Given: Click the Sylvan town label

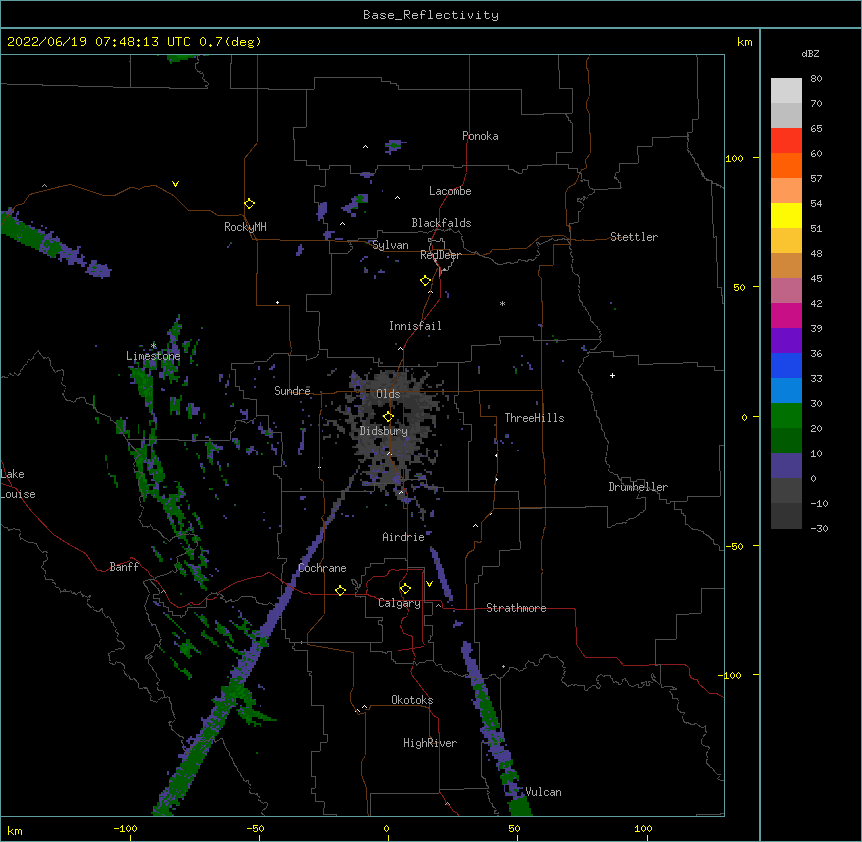Looking at the screenshot, I should [x=390, y=245].
